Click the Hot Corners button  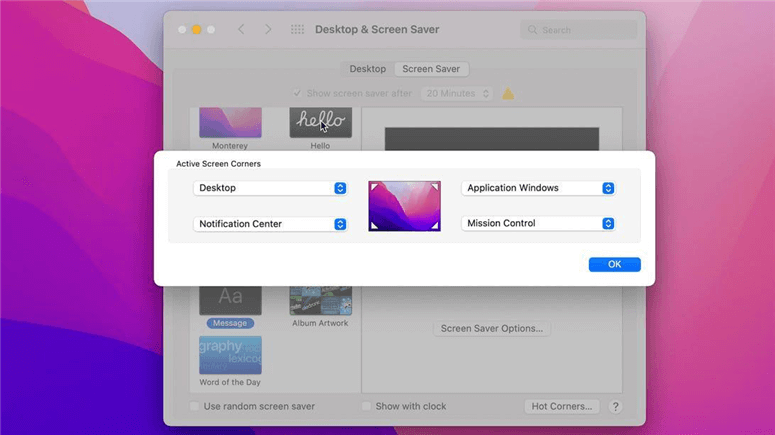561,406
